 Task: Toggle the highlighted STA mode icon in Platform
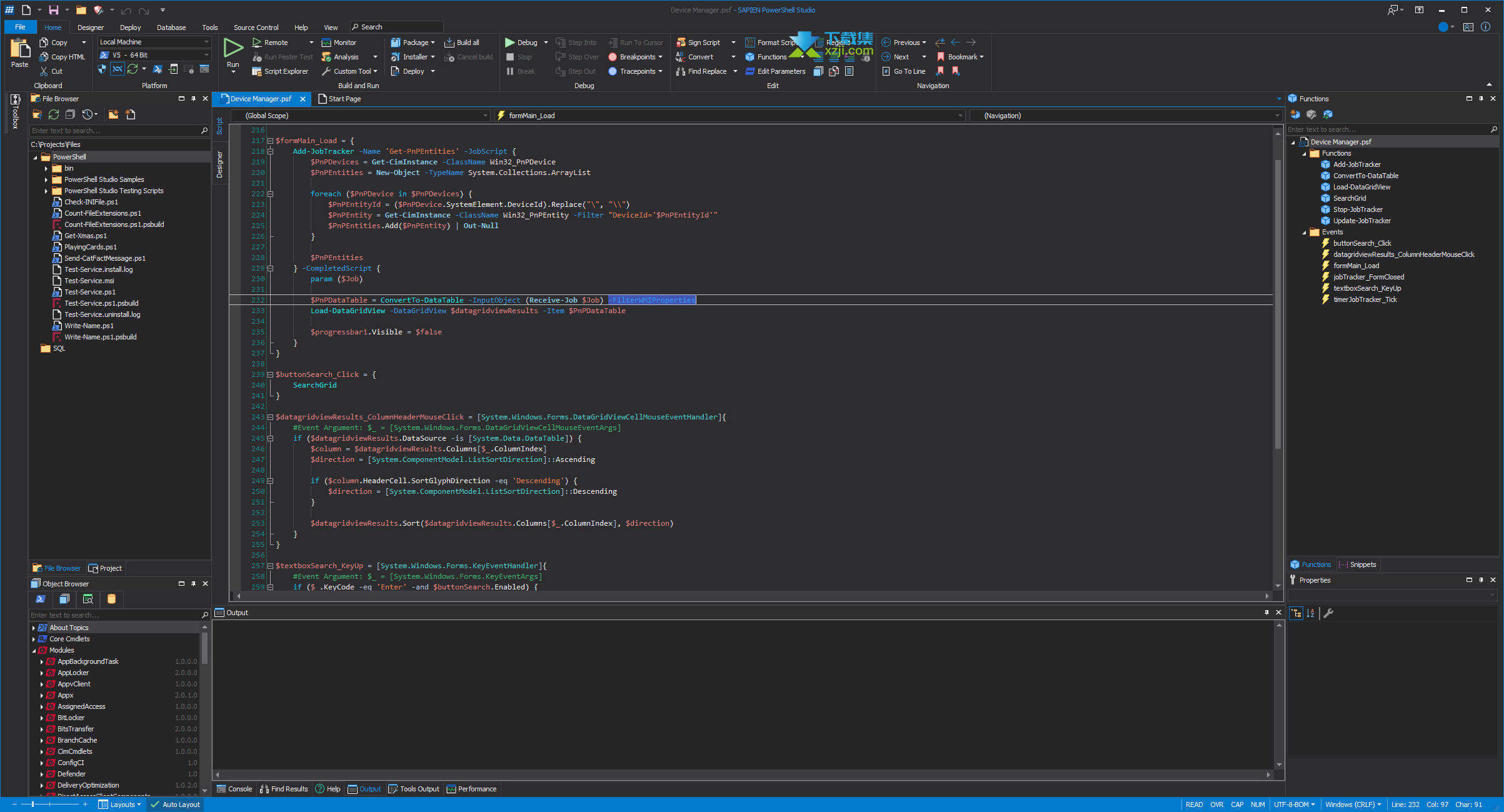coord(118,69)
